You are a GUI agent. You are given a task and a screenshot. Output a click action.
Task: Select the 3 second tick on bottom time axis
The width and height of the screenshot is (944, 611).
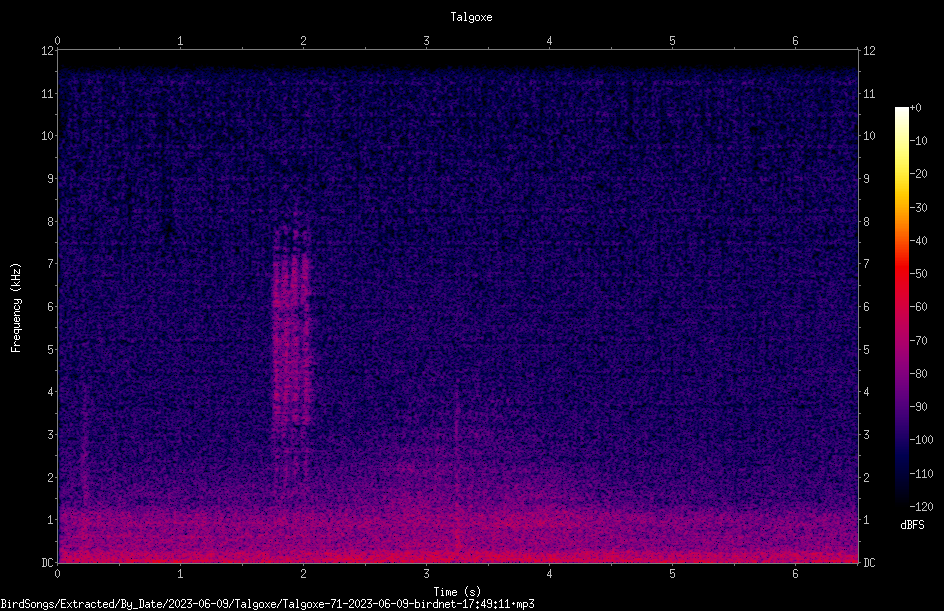pyautogui.click(x=426, y=574)
